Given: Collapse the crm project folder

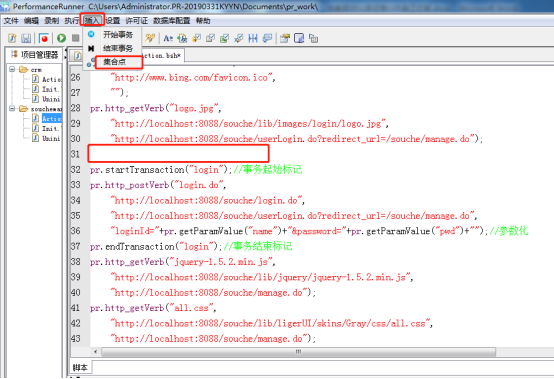Looking at the screenshot, I should (x=12, y=69).
